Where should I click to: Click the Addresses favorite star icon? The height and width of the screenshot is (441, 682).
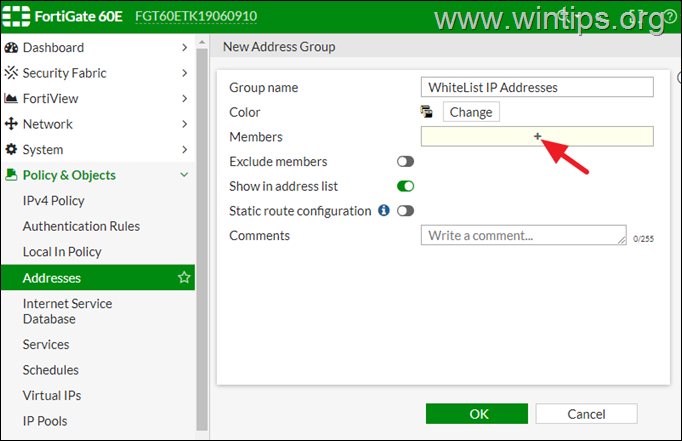[184, 278]
